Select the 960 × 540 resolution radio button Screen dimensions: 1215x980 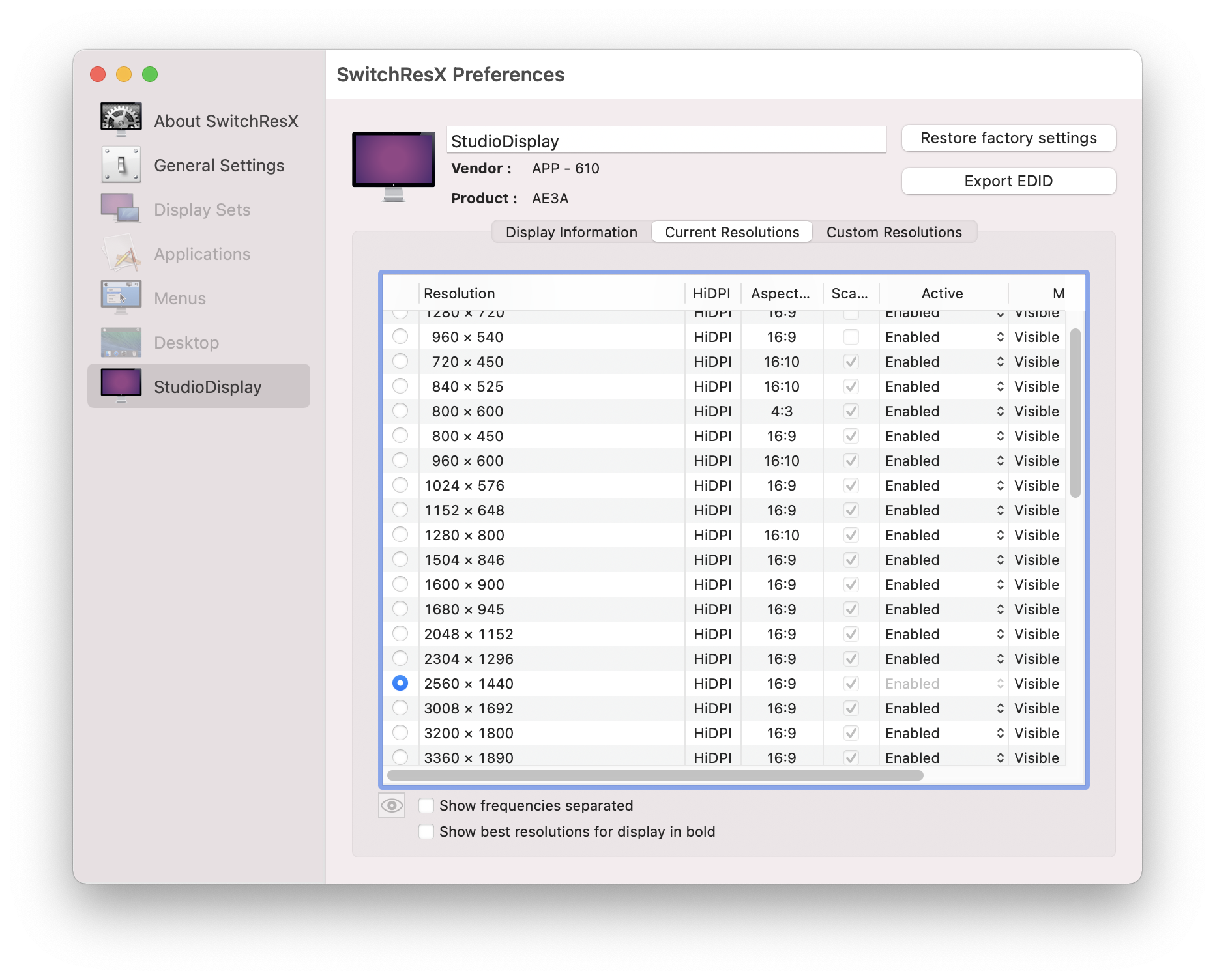click(x=400, y=336)
